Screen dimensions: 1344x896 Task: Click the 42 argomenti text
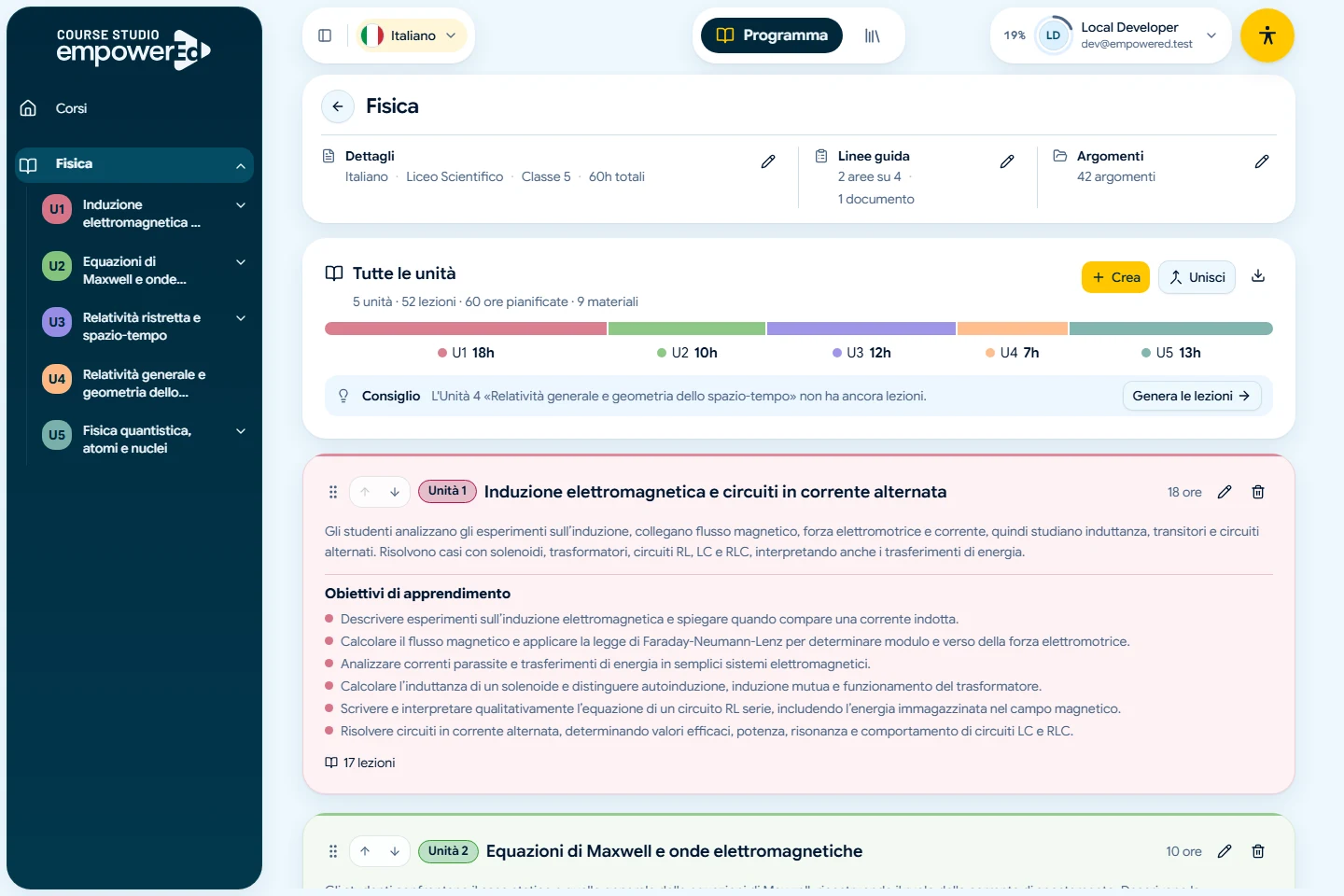[1116, 176]
